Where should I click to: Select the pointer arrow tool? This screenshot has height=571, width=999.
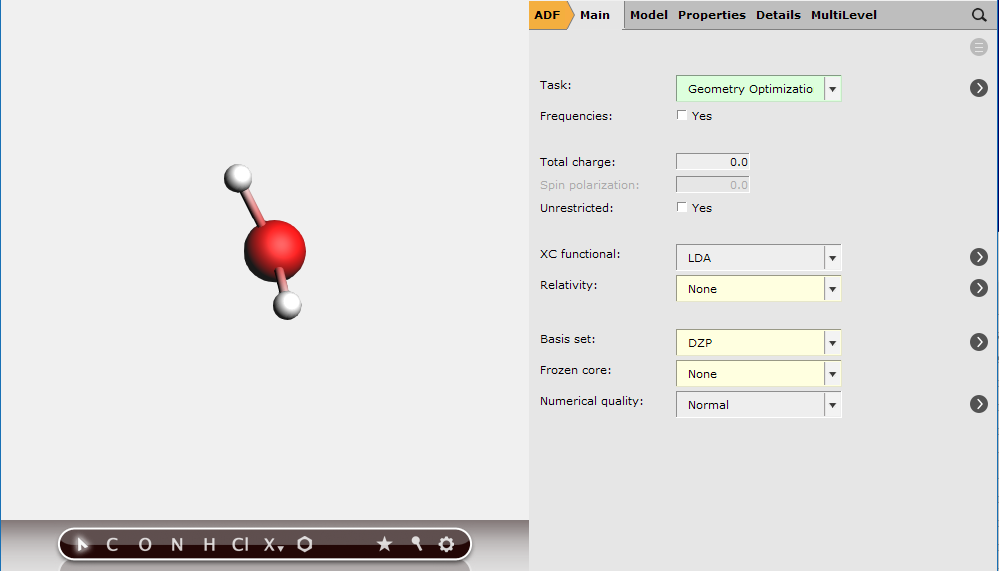(x=84, y=544)
